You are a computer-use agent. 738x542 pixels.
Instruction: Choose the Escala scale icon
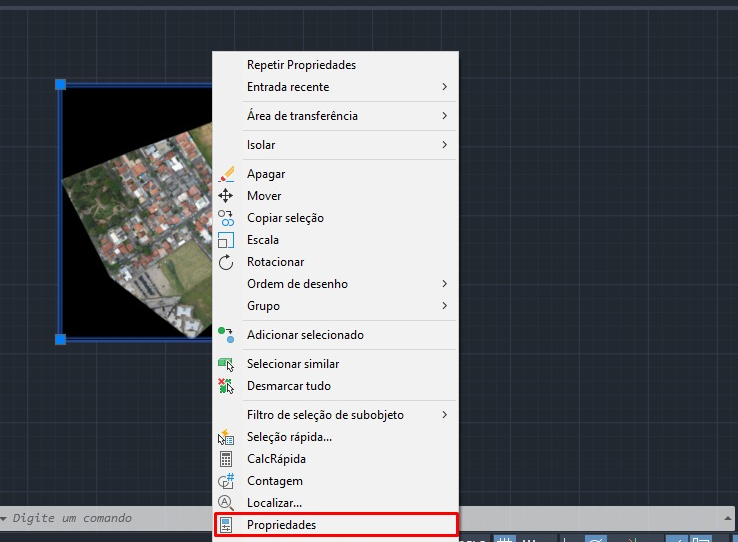coord(226,240)
